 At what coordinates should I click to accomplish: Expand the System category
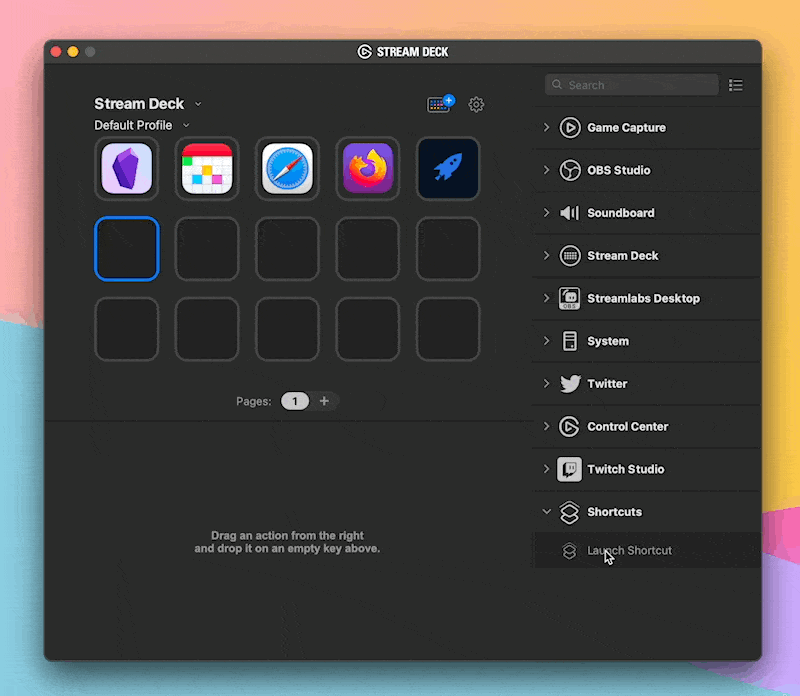[546, 341]
